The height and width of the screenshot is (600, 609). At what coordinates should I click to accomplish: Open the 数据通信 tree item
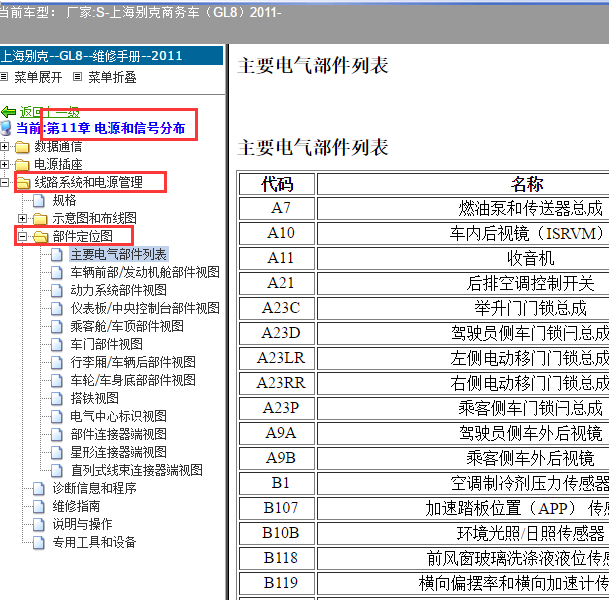58,146
